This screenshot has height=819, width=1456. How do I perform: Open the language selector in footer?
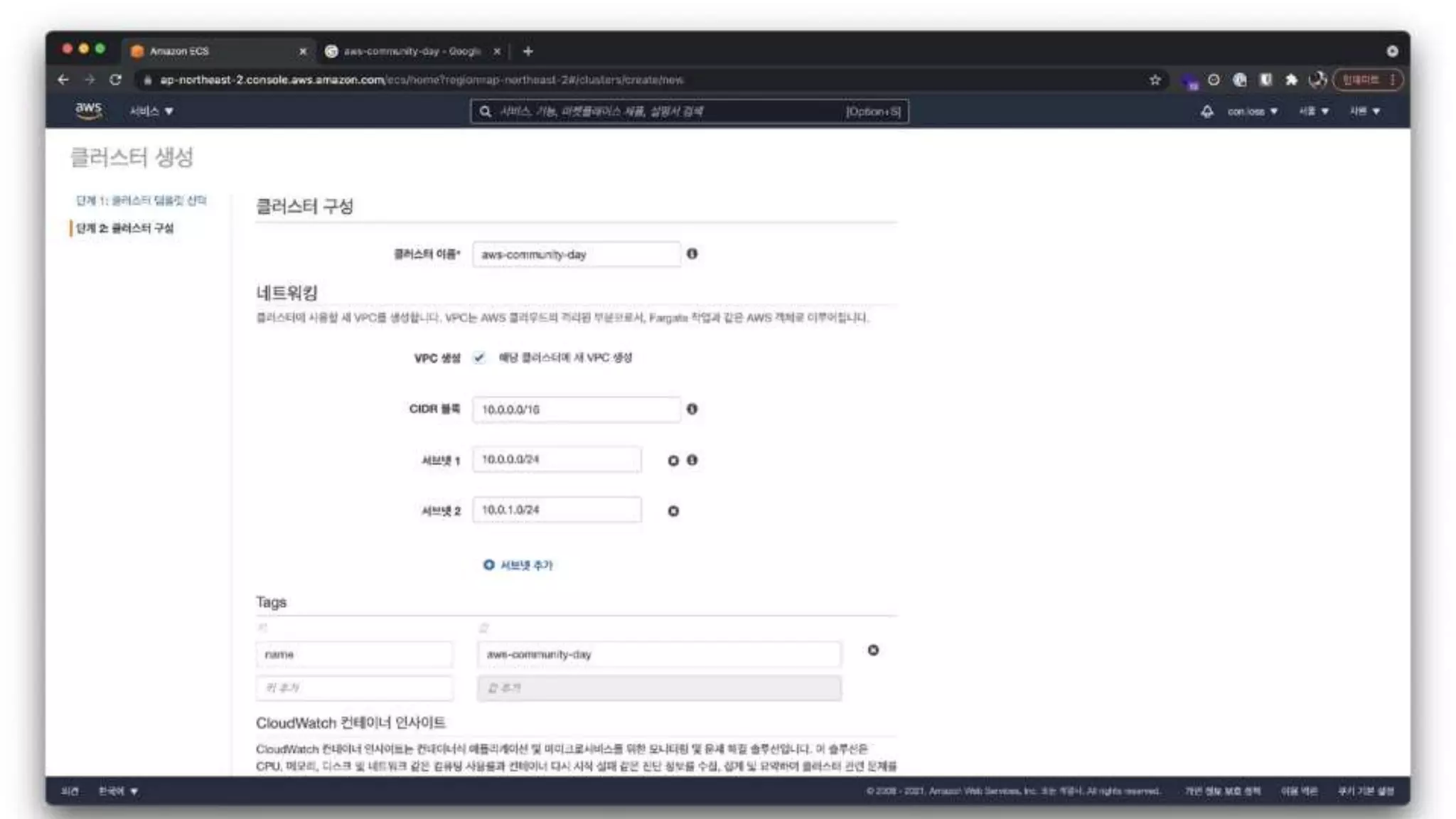click(x=118, y=791)
